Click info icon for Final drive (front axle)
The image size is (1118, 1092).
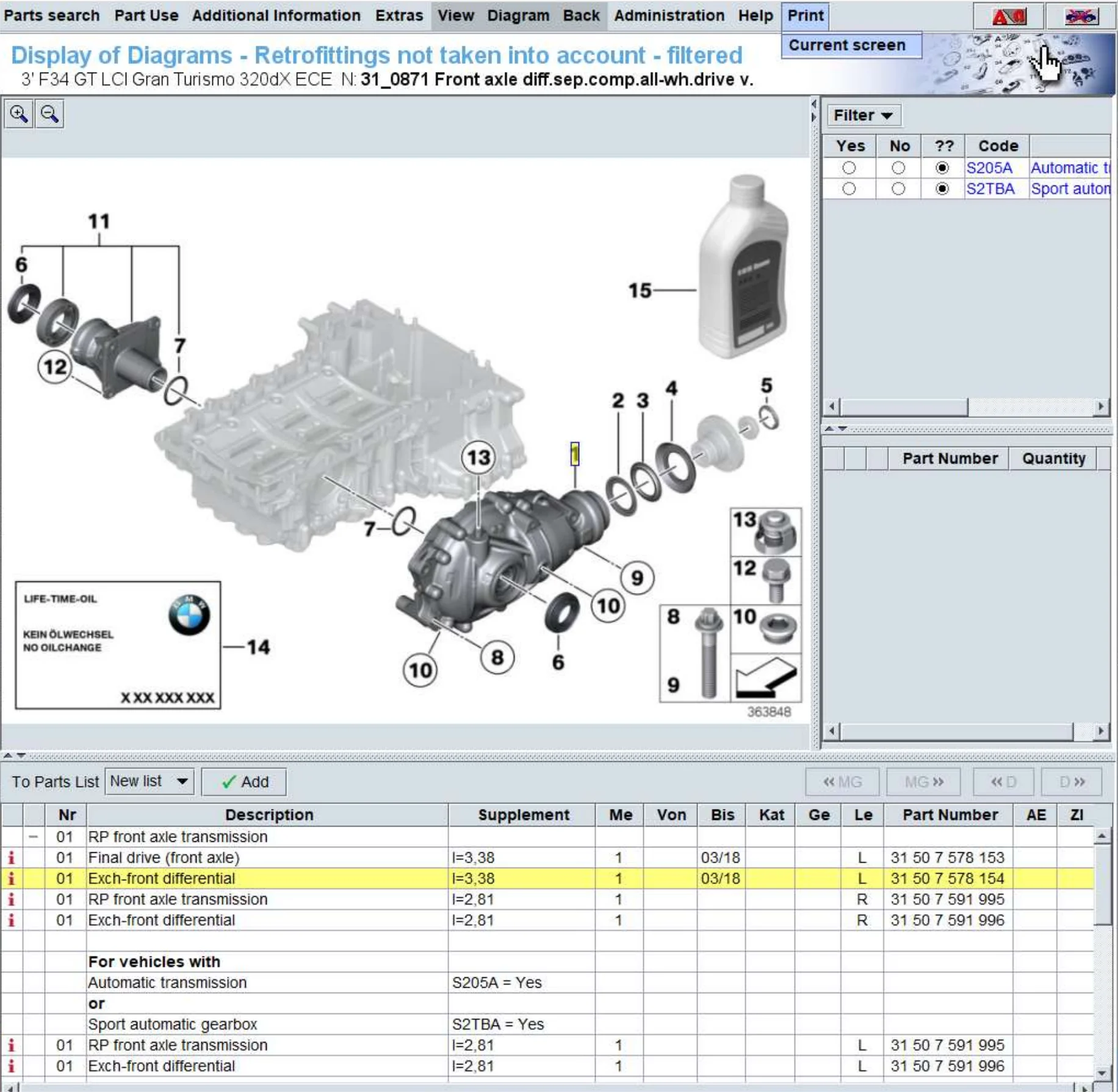11,858
